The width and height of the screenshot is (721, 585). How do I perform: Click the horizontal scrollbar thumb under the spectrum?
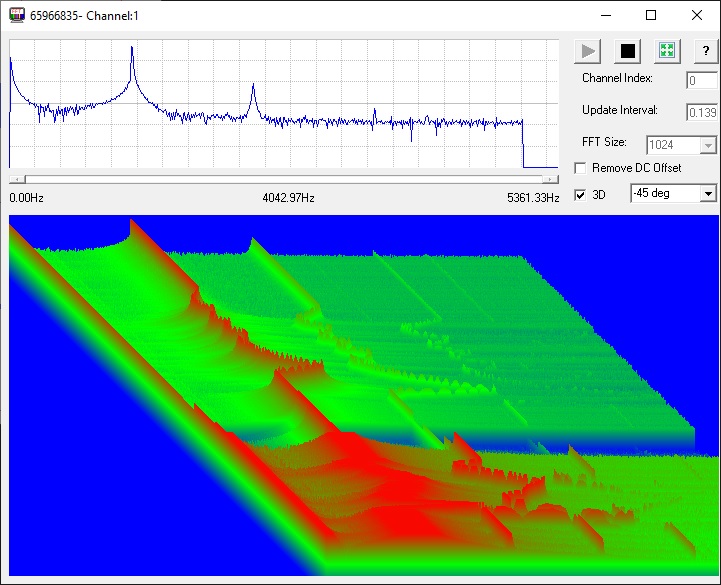[x=284, y=179]
